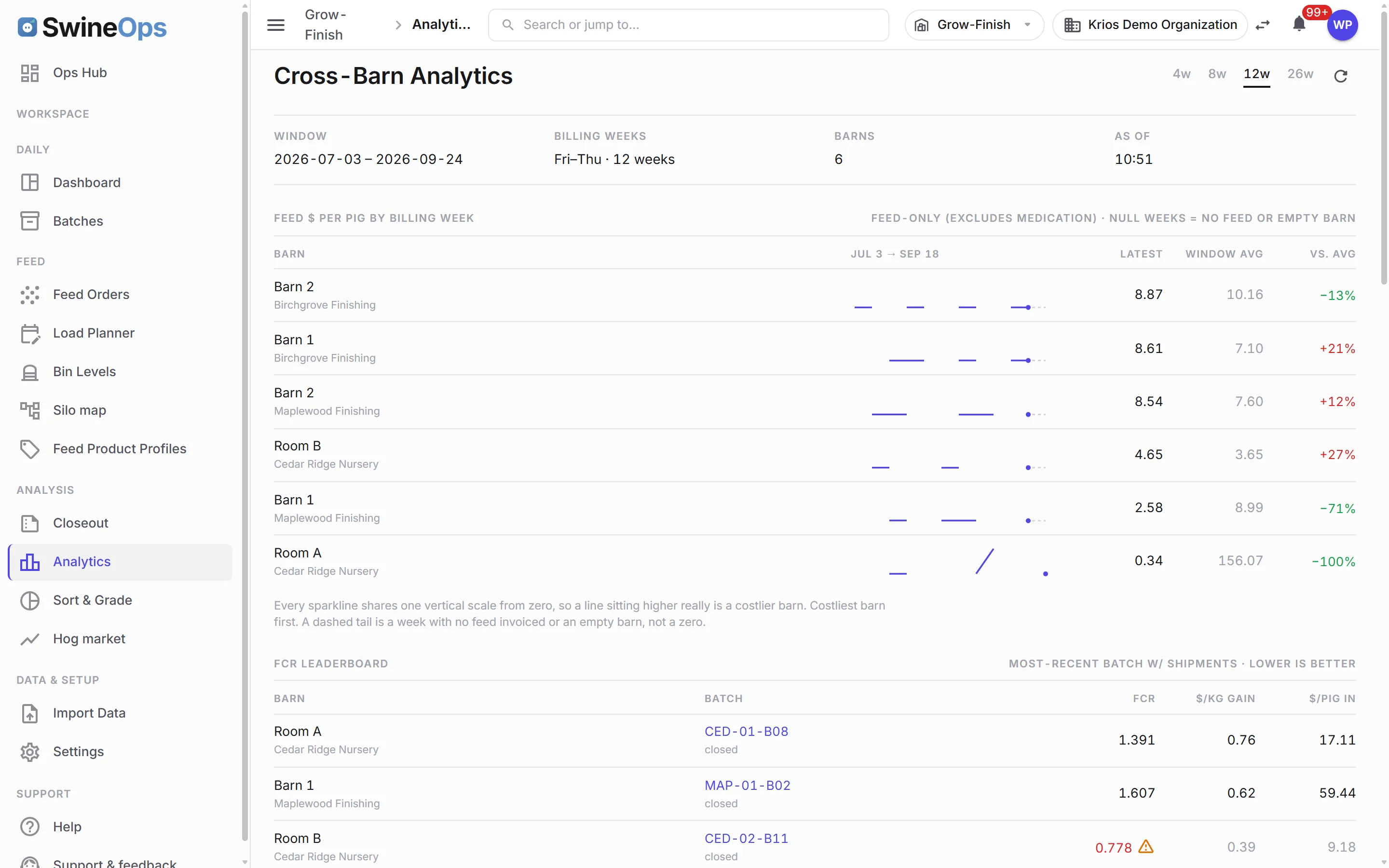Click the FCR warning triangle for Room B
The width and height of the screenshot is (1389, 868).
1145,847
